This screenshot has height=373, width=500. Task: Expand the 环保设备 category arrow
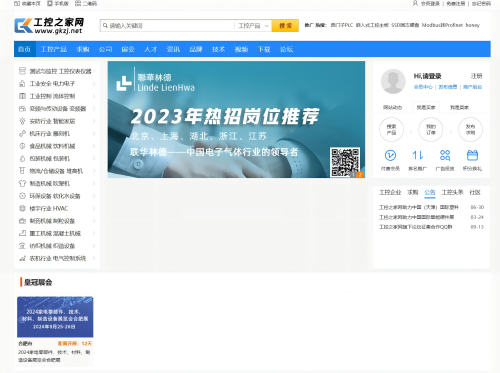pyautogui.click(x=94, y=196)
